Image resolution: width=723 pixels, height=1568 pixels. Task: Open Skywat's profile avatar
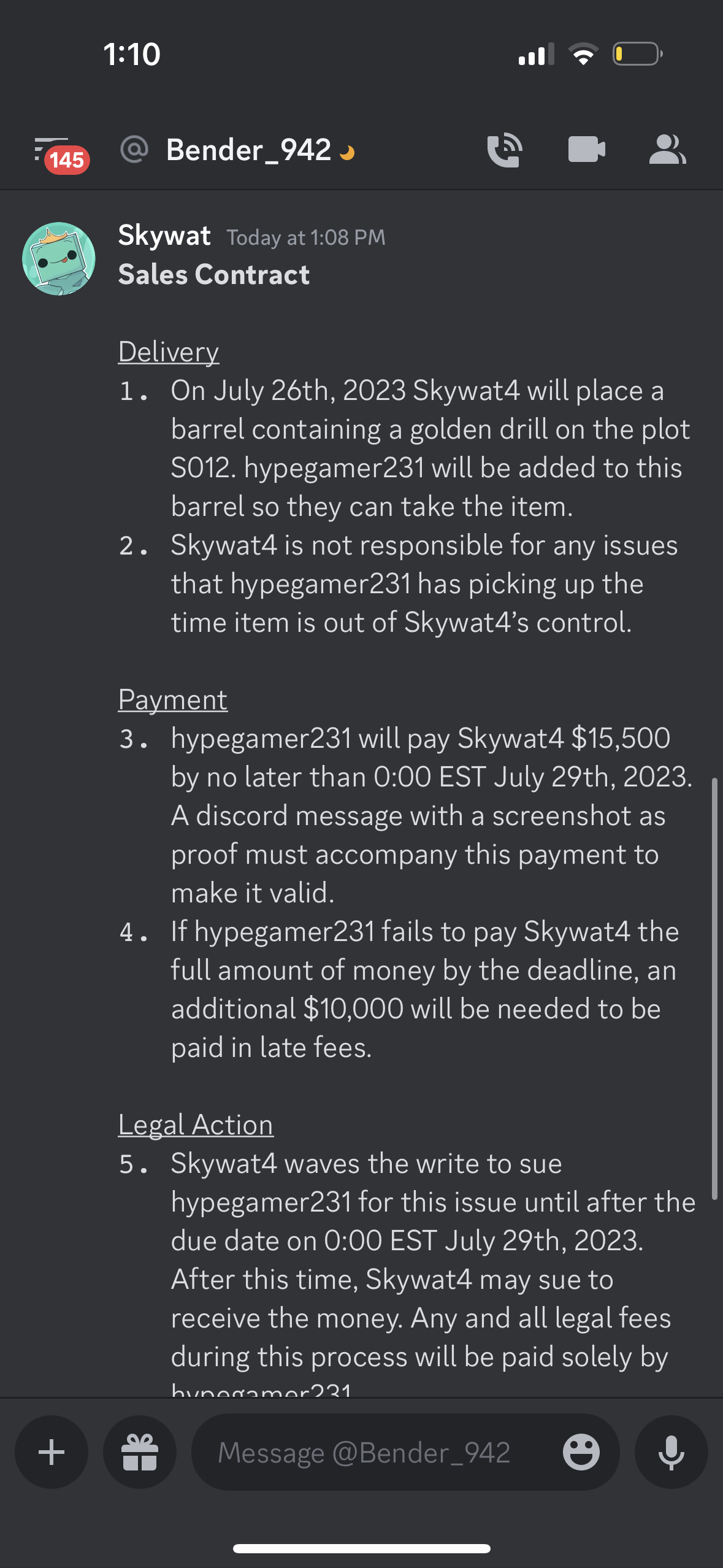(x=59, y=258)
